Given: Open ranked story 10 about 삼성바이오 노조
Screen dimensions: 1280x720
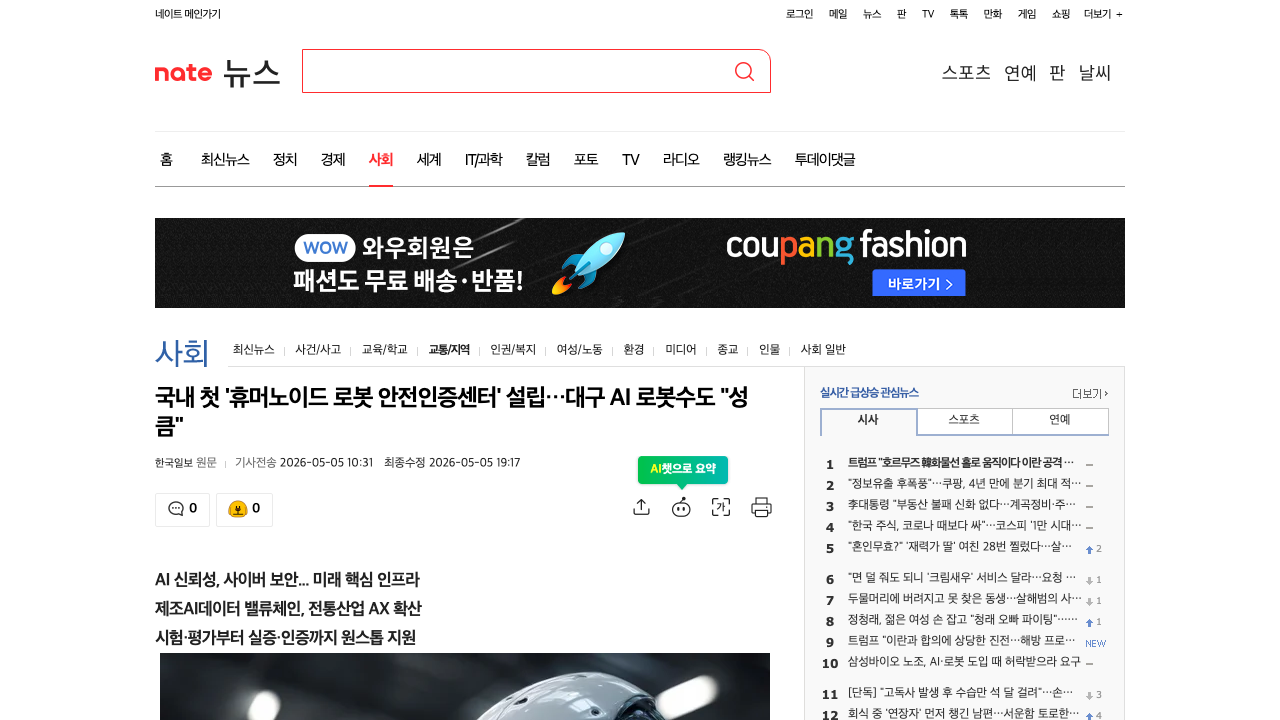Looking at the screenshot, I should [964, 662].
